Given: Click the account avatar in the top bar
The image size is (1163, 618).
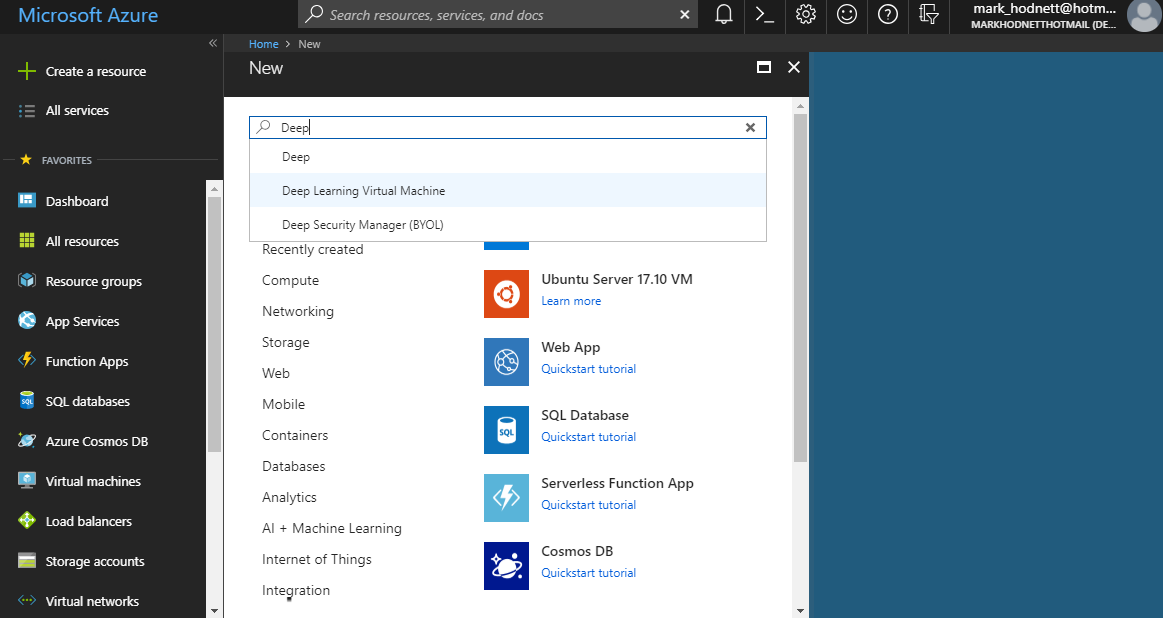Looking at the screenshot, I should pos(1143,16).
